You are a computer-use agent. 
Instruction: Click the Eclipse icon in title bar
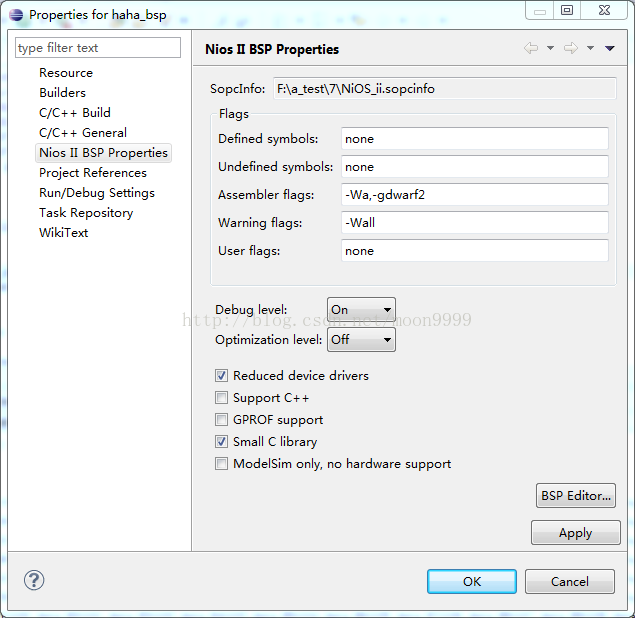(x=16, y=15)
